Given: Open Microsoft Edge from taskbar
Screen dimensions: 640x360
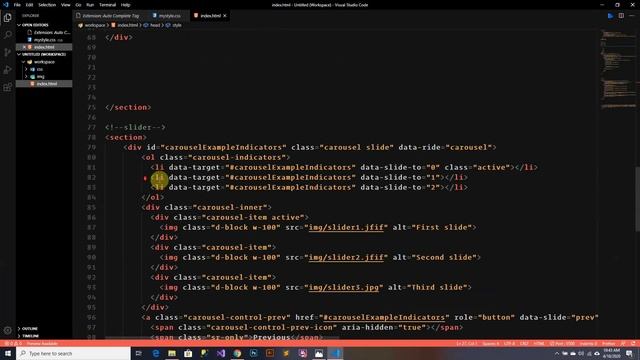Looking at the screenshot, I should point(156,353).
